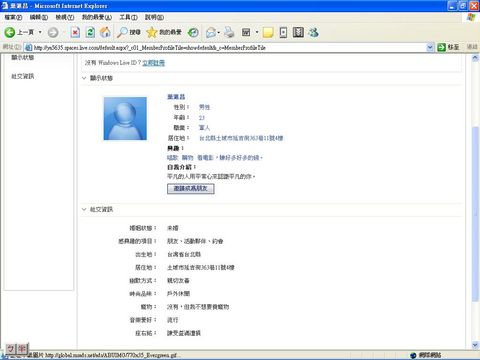Click the 男性 gender value

[204, 107]
